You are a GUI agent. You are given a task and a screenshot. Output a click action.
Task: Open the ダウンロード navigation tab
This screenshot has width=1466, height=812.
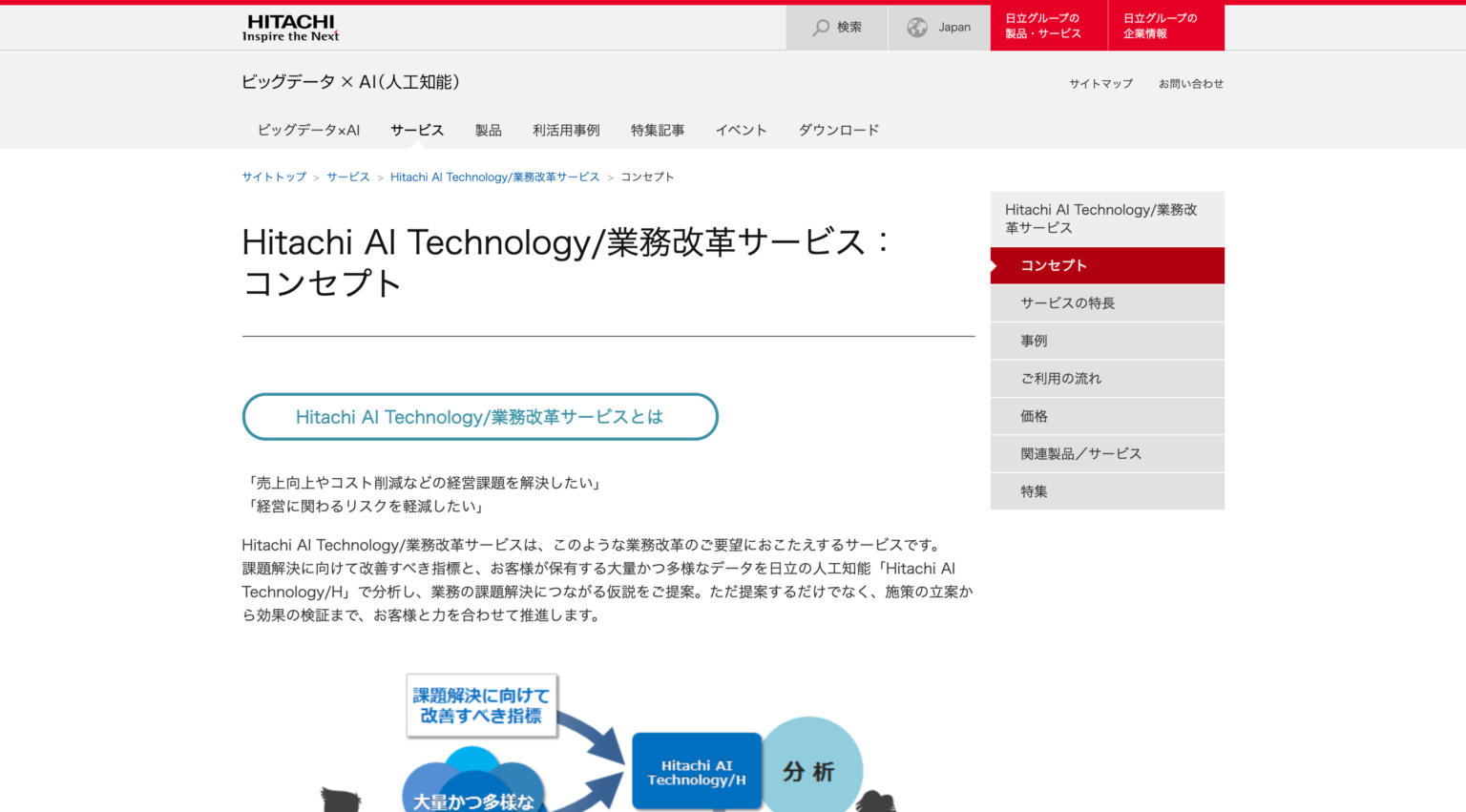(x=838, y=131)
